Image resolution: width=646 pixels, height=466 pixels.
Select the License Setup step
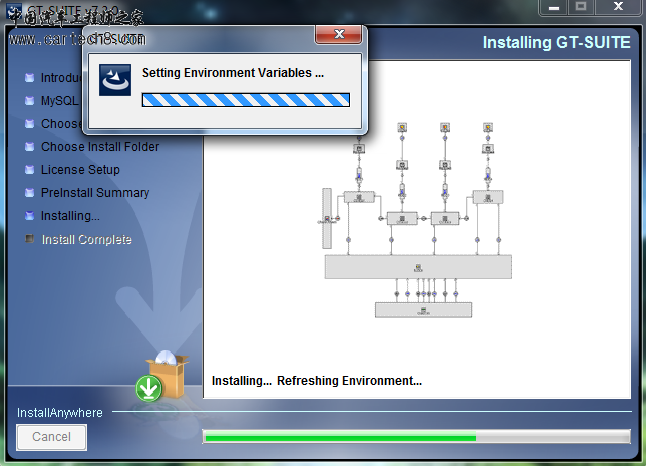[x=80, y=170]
